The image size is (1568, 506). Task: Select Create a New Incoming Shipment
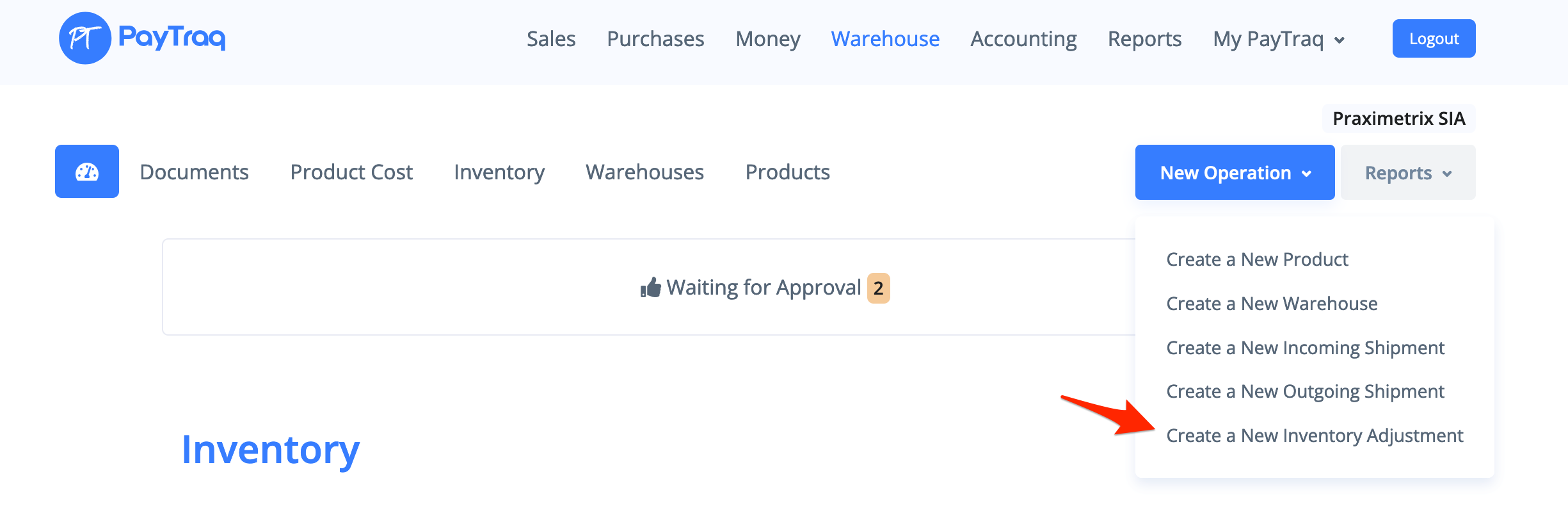point(1305,348)
